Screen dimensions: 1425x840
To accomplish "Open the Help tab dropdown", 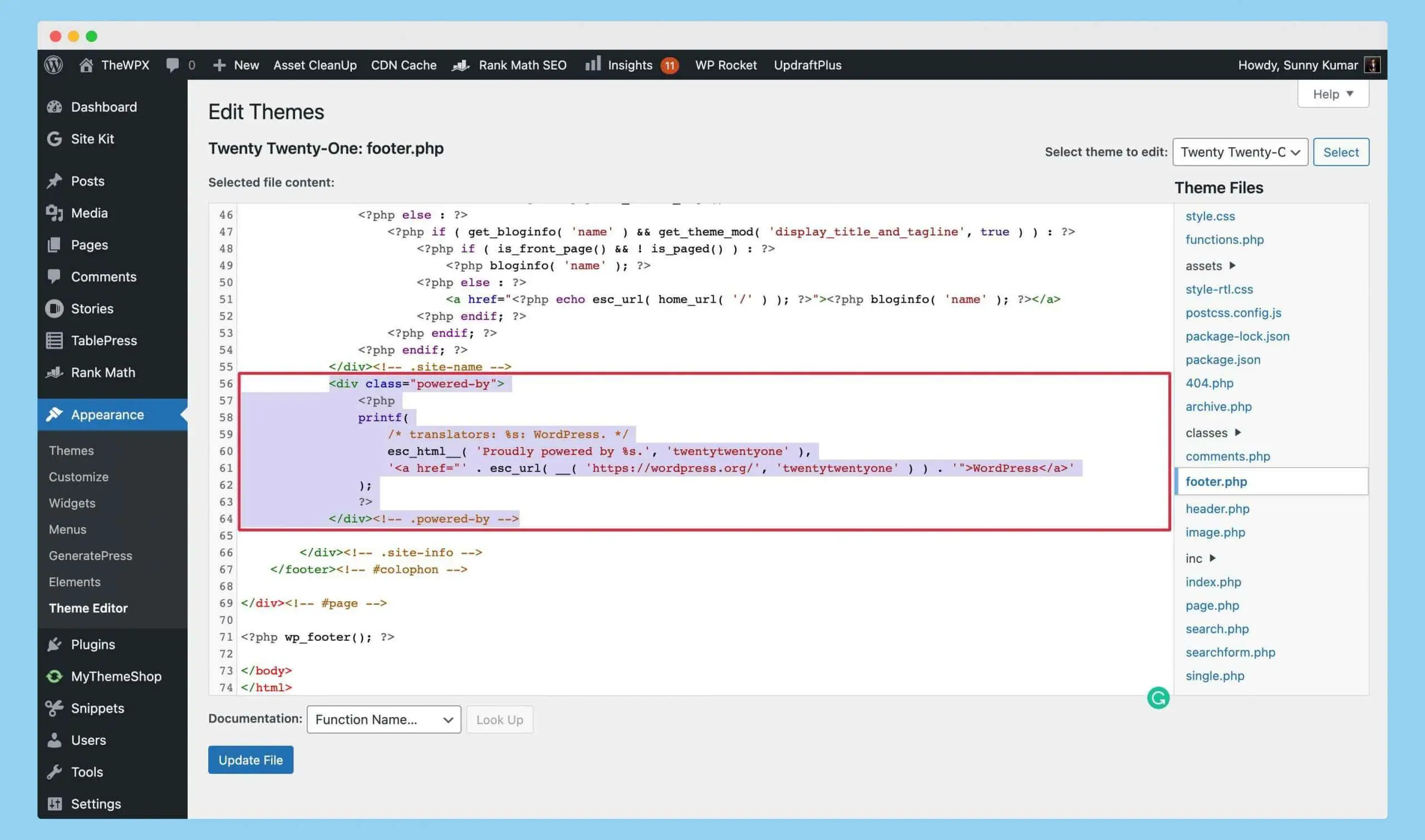I will [1333, 94].
